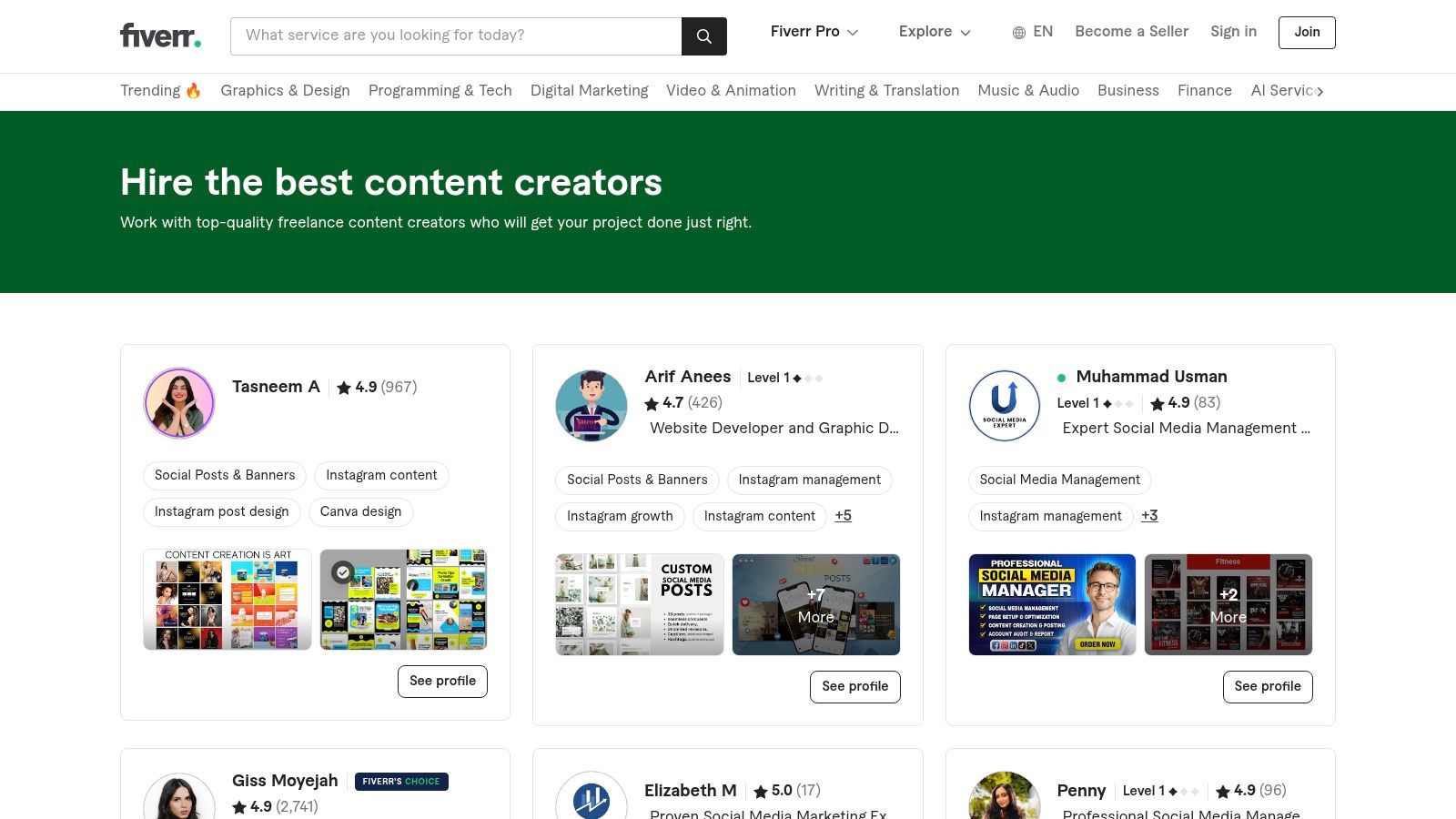1456x819 pixels.
Task: Click Arif Anees's avatar picture
Action: coord(591,406)
